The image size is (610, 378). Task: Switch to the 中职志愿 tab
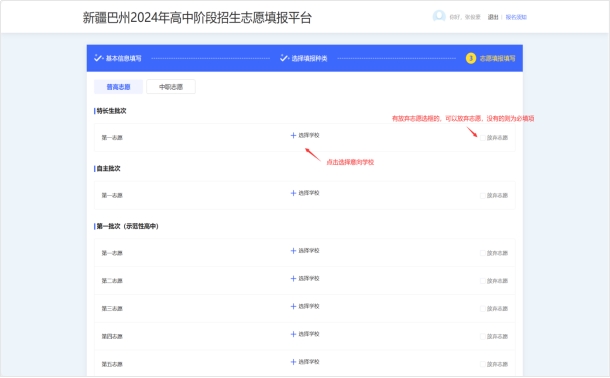171,87
